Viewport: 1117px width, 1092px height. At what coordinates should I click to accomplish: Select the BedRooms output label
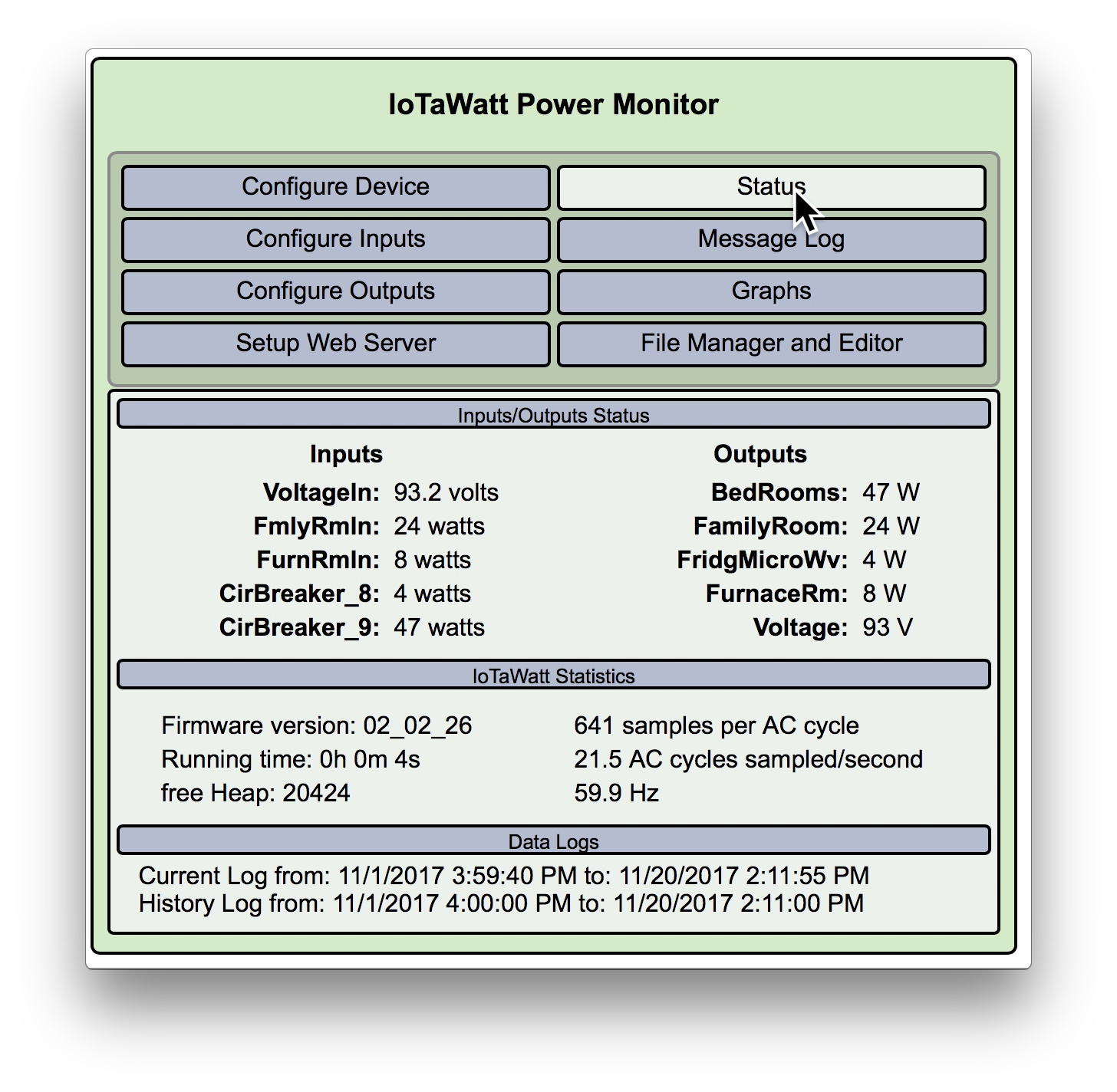pyautogui.click(x=779, y=492)
